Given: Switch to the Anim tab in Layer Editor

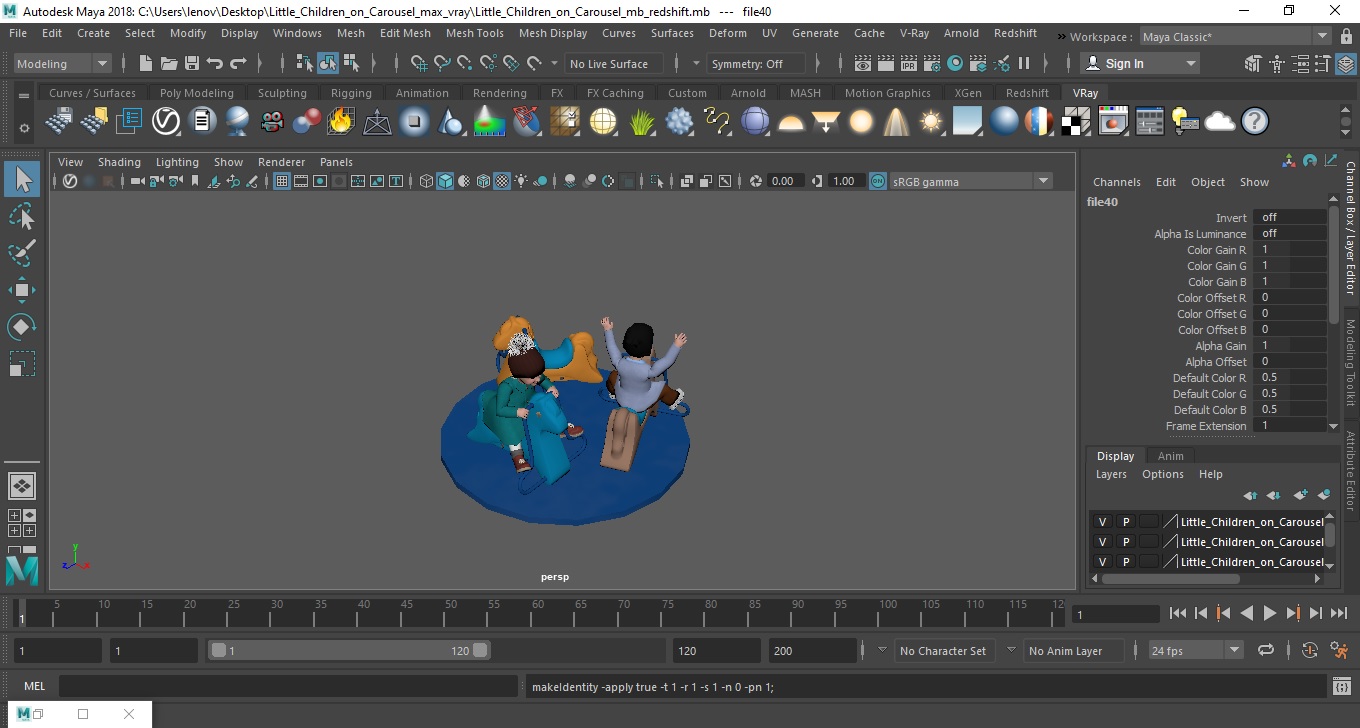Looking at the screenshot, I should tap(1170, 456).
